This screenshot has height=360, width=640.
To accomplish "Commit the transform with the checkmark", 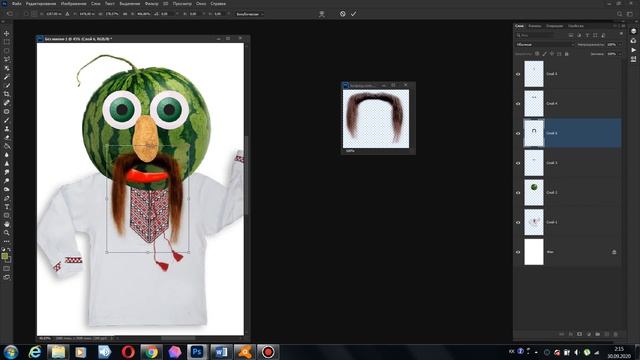I will click(353, 14).
